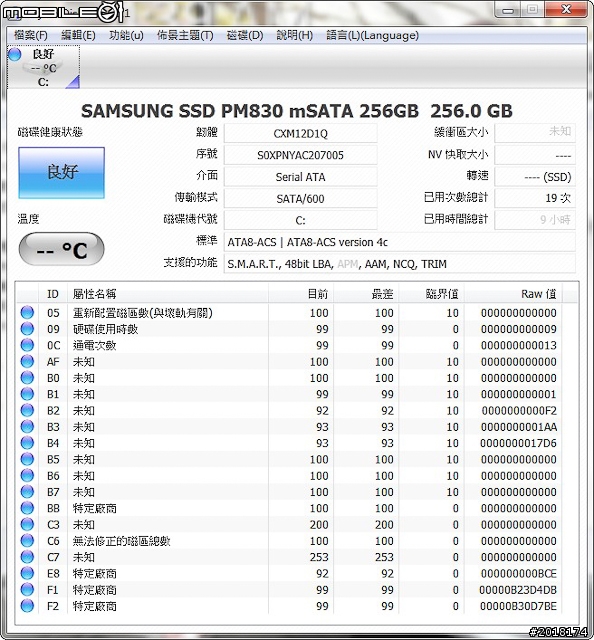
Task: Click status icon of attribute B6
Action: pos(27,476)
